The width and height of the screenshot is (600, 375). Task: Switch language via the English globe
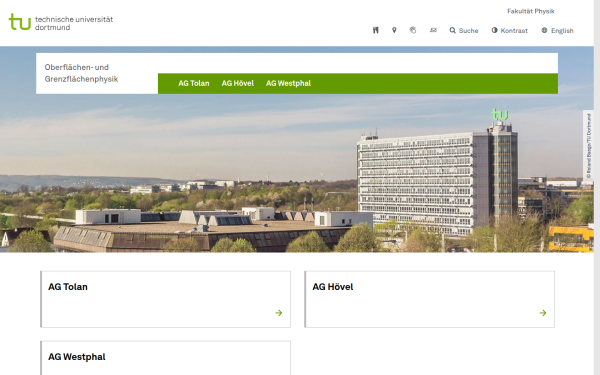(x=557, y=31)
